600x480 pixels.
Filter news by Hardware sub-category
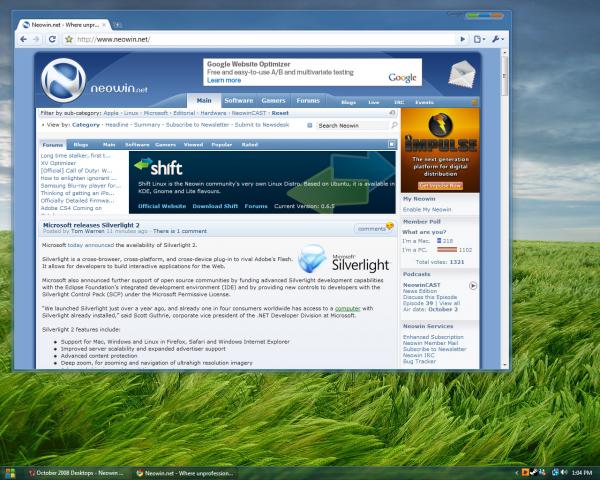point(213,113)
